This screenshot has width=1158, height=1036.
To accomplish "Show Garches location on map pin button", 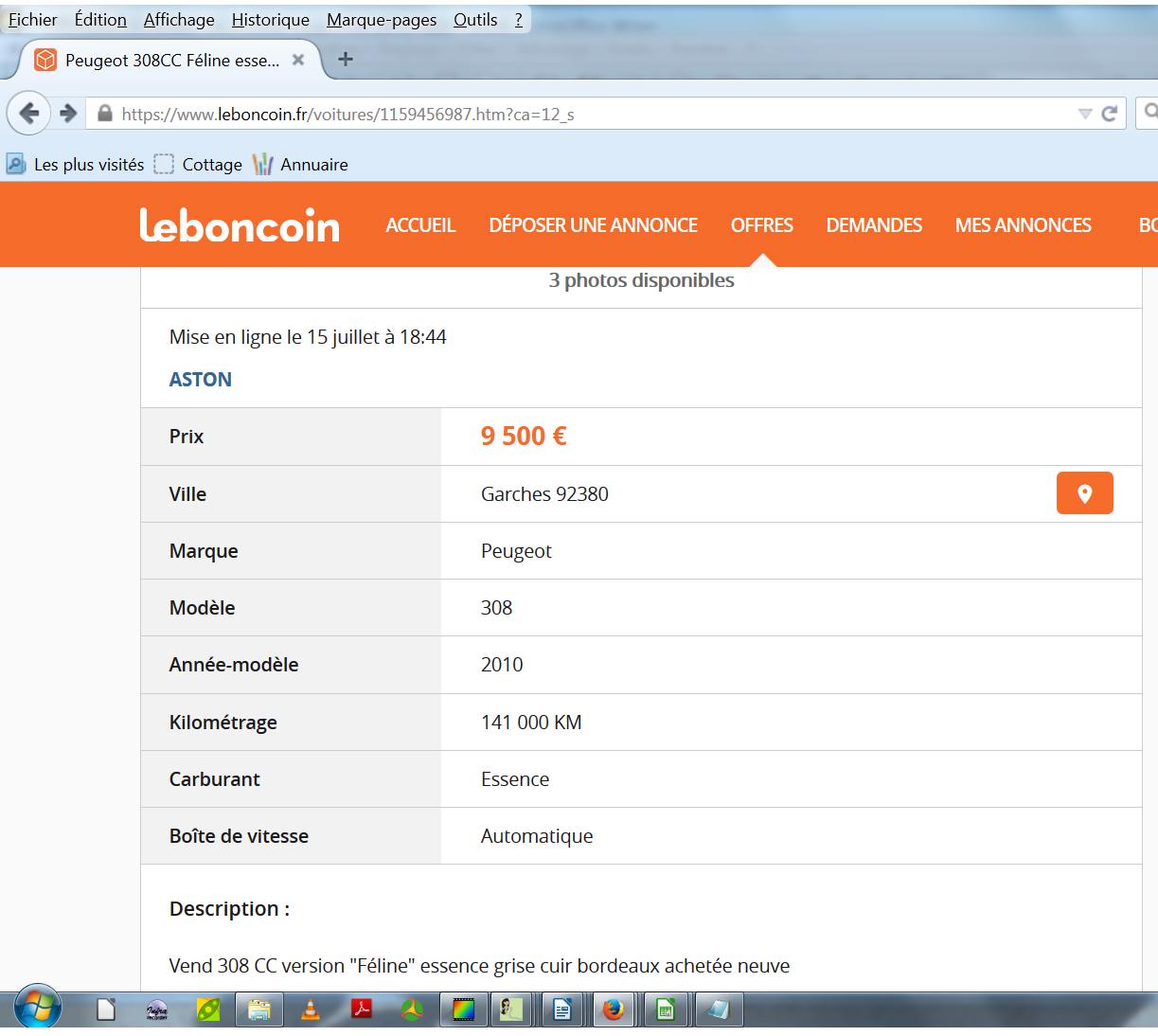I will click(1084, 493).
